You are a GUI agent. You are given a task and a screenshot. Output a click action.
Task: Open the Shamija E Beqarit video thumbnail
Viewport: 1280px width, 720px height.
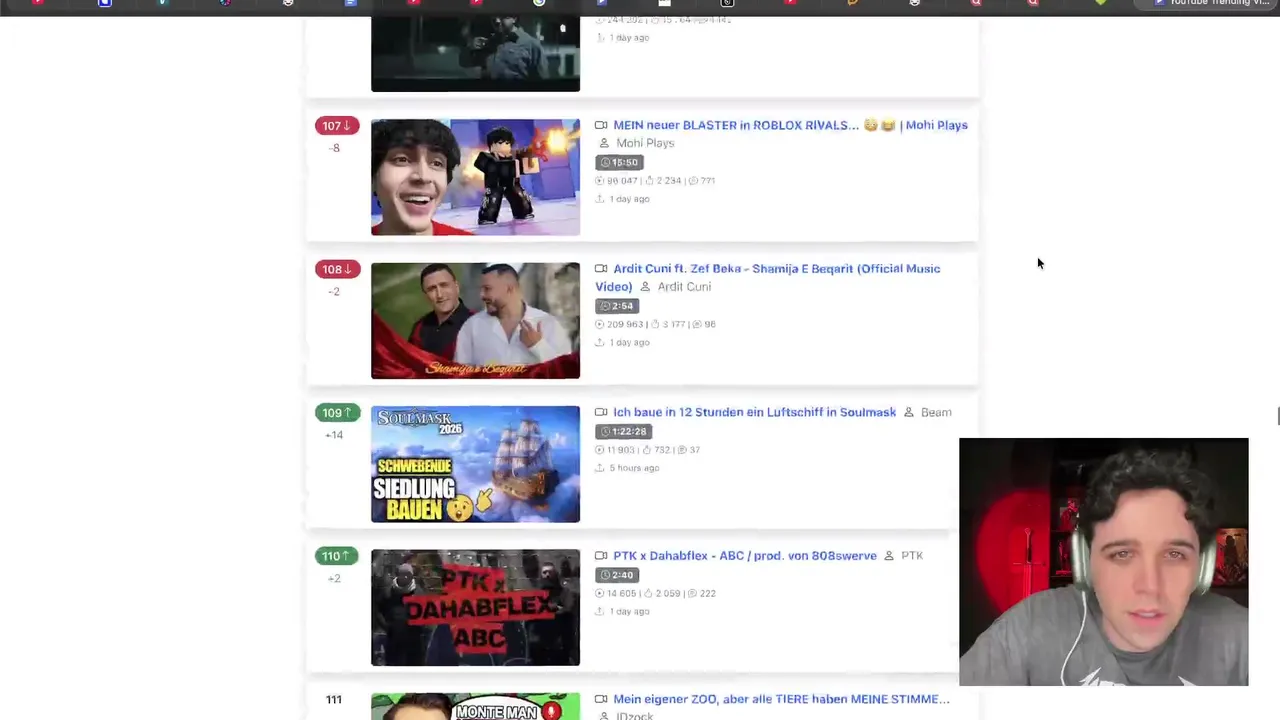pyautogui.click(x=475, y=321)
